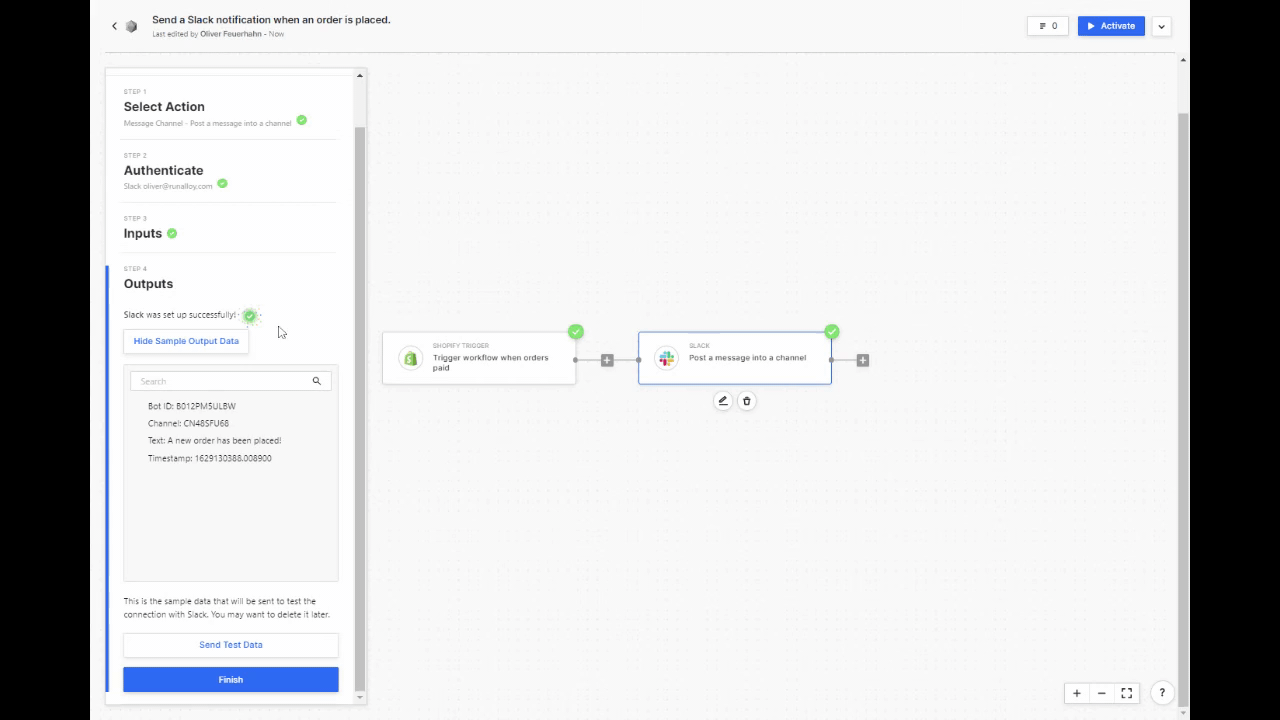1280x720 pixels.
Task: Click the magnifier icon in the search box
Action: pyautogui.click(x=317, y=381)
